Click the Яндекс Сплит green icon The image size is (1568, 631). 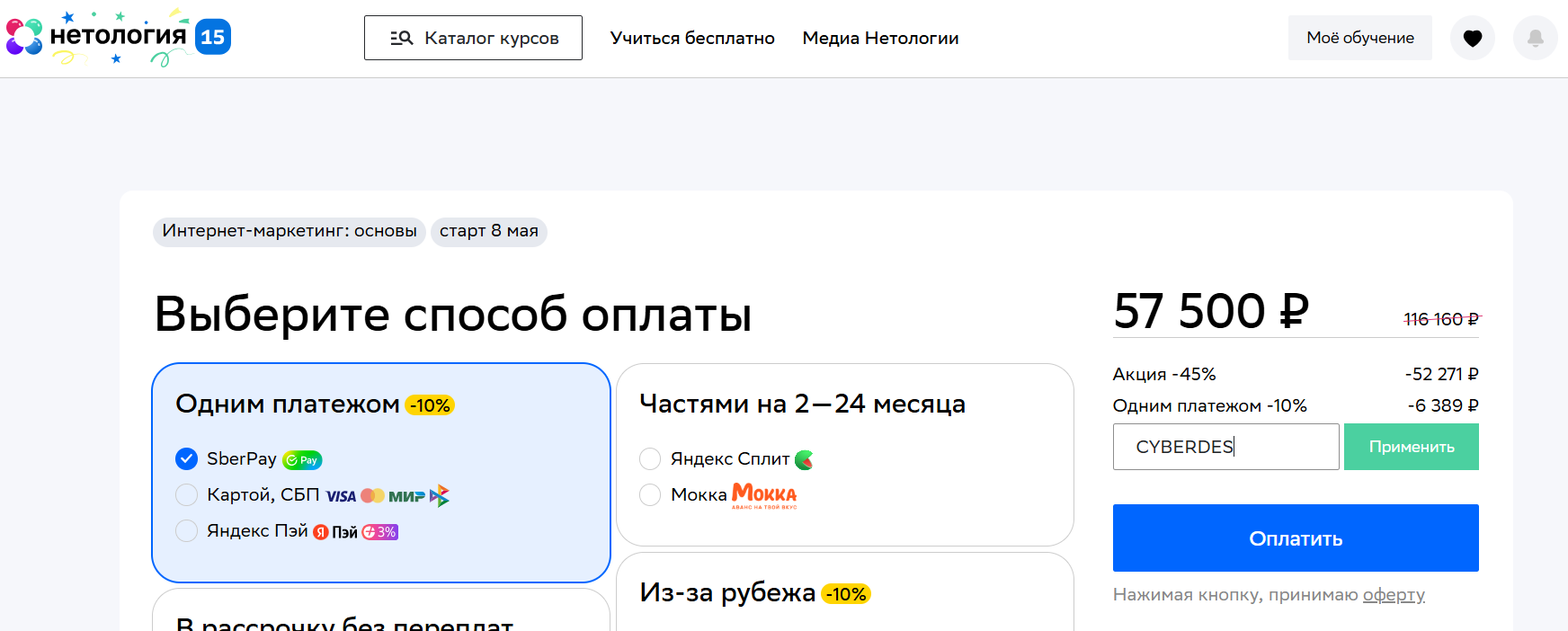click(804, 460)
